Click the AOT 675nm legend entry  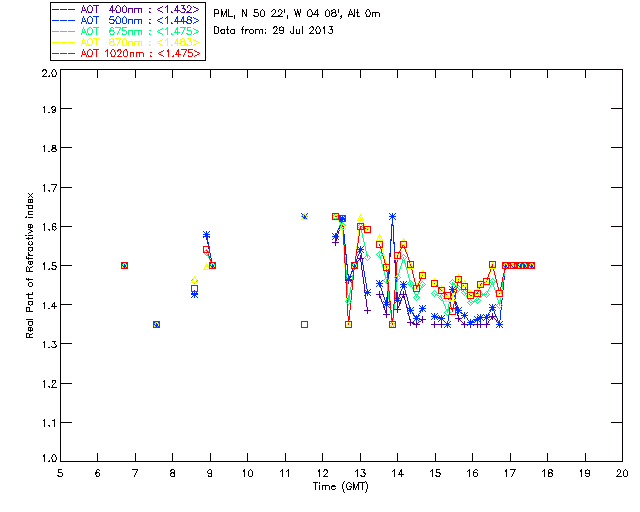tap(127, 31)
